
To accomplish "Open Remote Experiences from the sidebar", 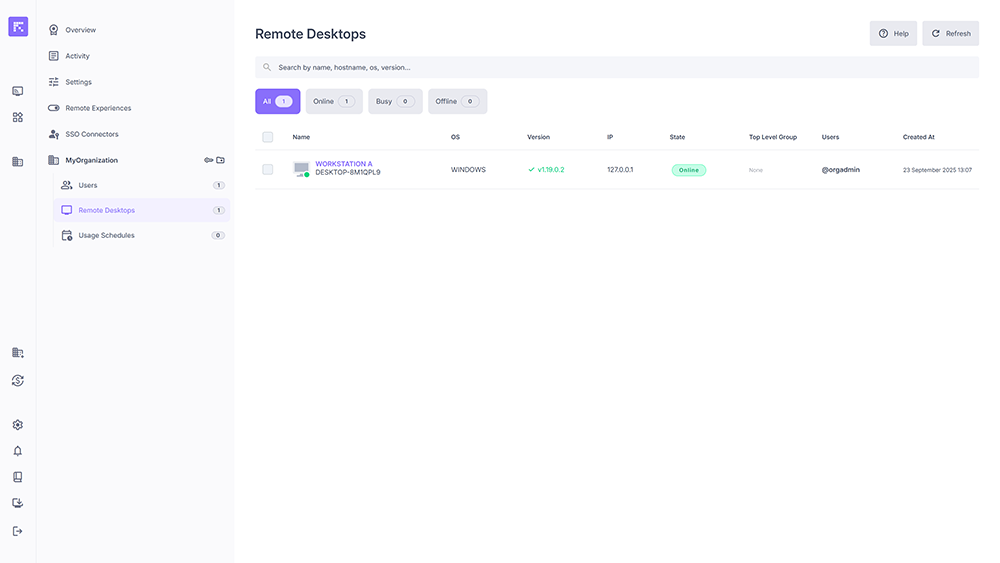I will tap(98, 108).
